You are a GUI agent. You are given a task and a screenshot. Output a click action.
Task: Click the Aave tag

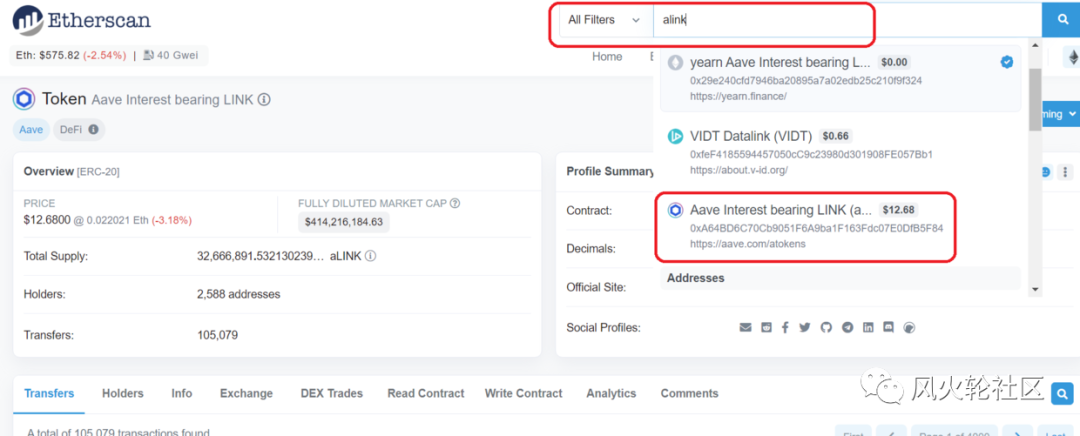31,129
